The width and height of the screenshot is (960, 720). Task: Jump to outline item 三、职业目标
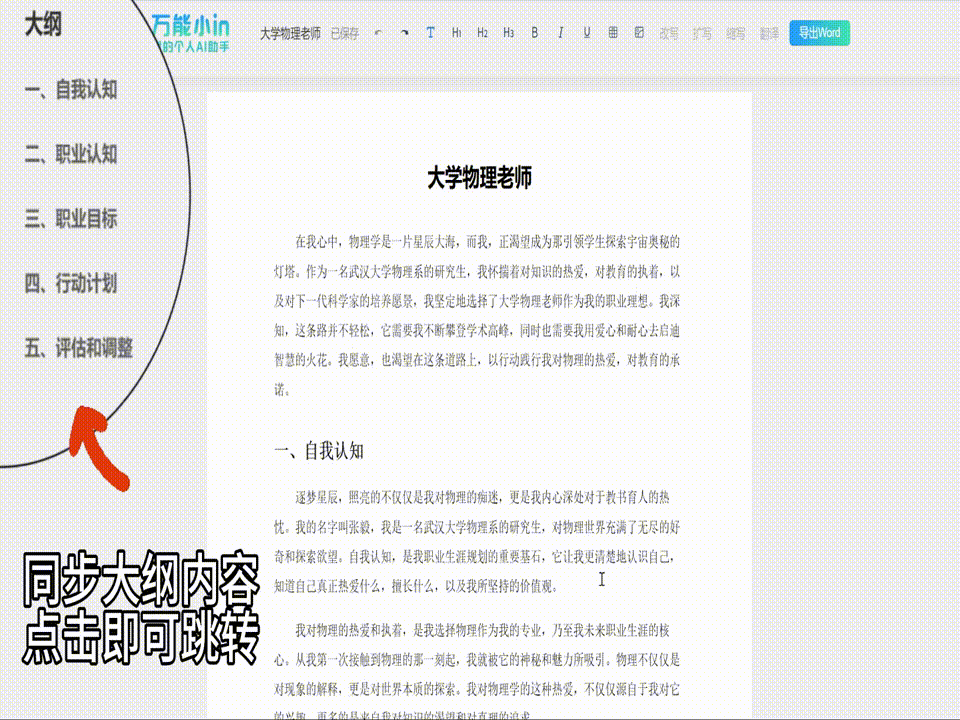click(x=71, y=219)
